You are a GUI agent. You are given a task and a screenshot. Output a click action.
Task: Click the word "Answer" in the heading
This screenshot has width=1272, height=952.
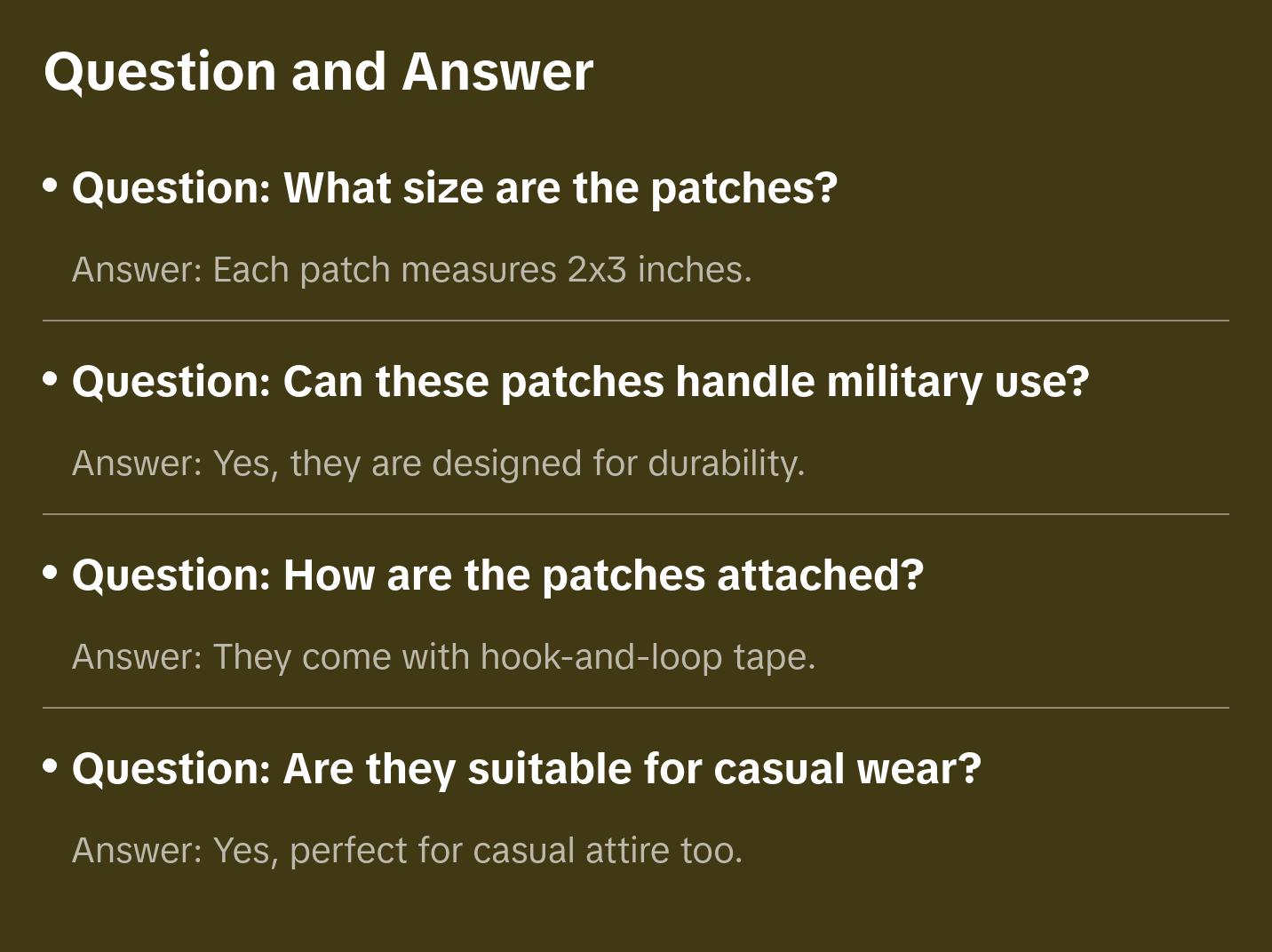(497, 71)
